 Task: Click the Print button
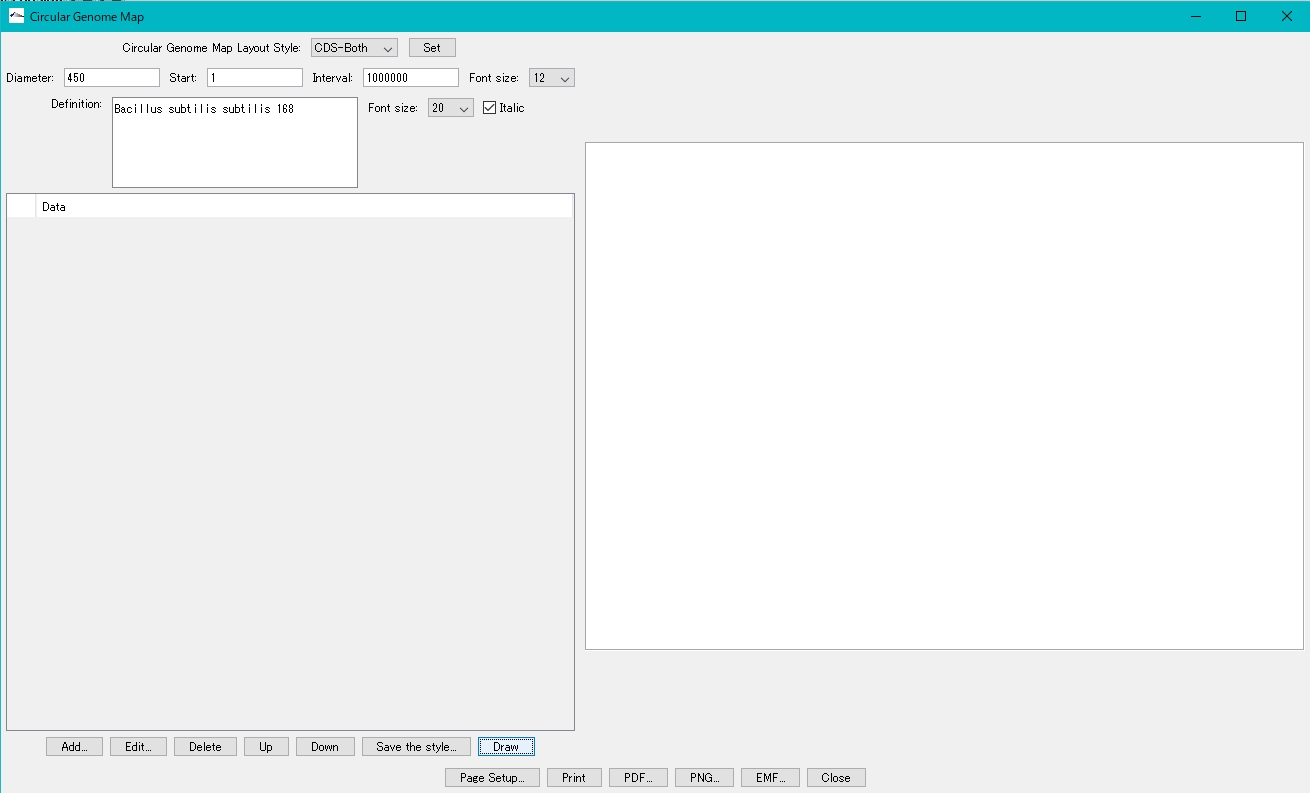tap(574, 778)
